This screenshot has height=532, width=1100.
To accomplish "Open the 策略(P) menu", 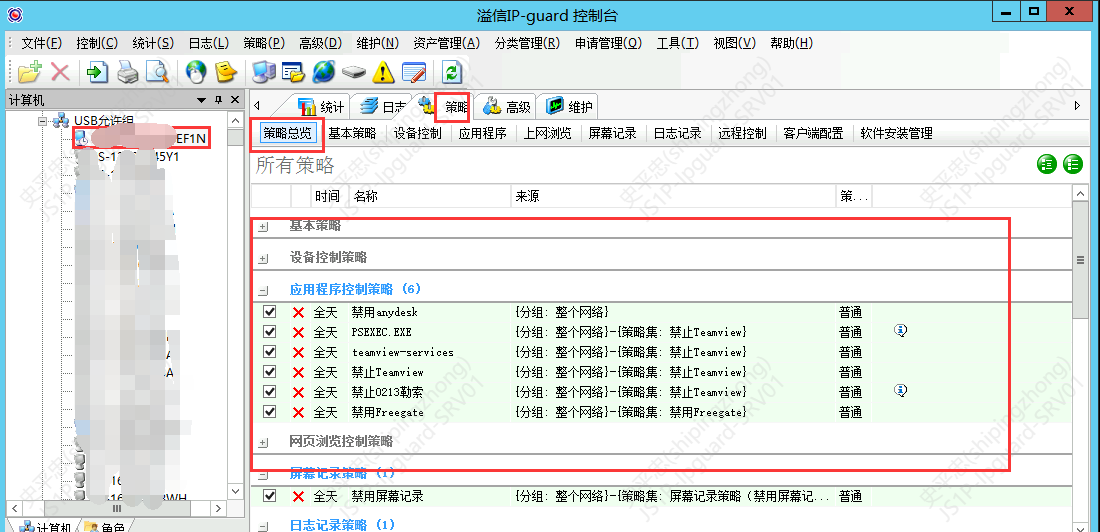I will pos(264,43).
